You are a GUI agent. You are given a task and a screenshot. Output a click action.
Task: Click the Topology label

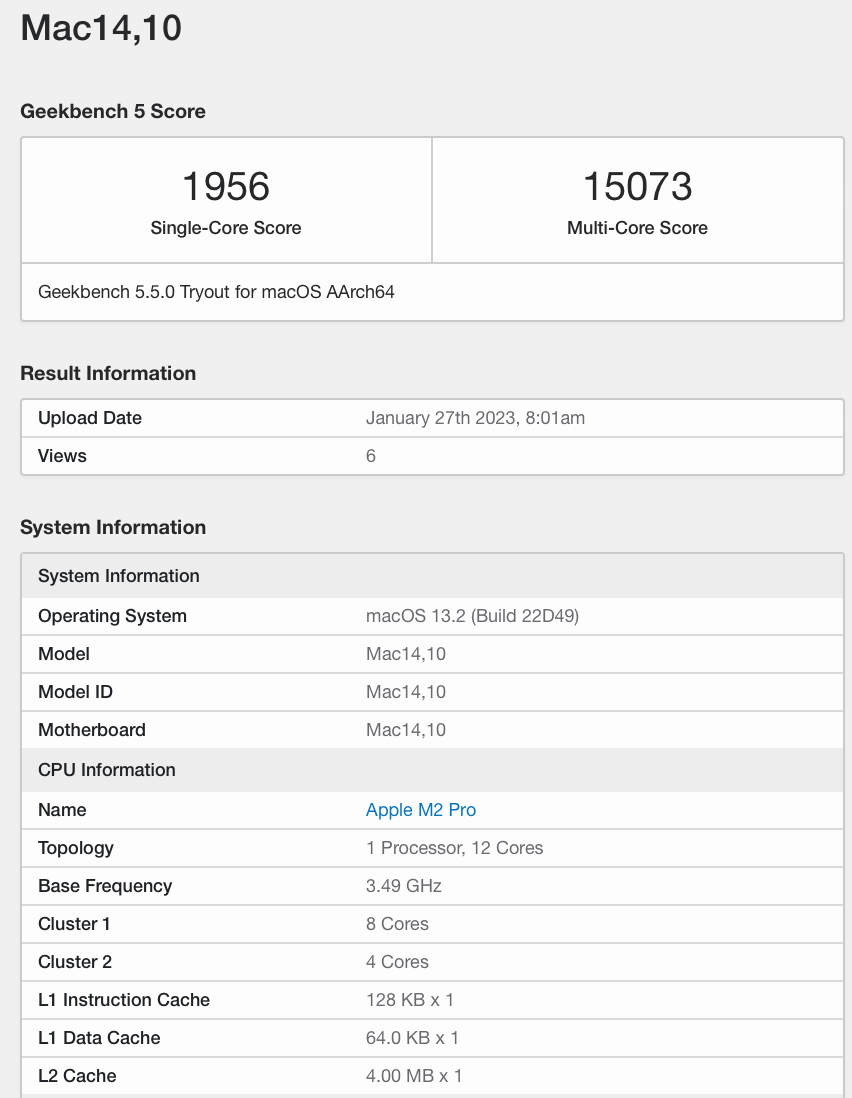point(76,848)
